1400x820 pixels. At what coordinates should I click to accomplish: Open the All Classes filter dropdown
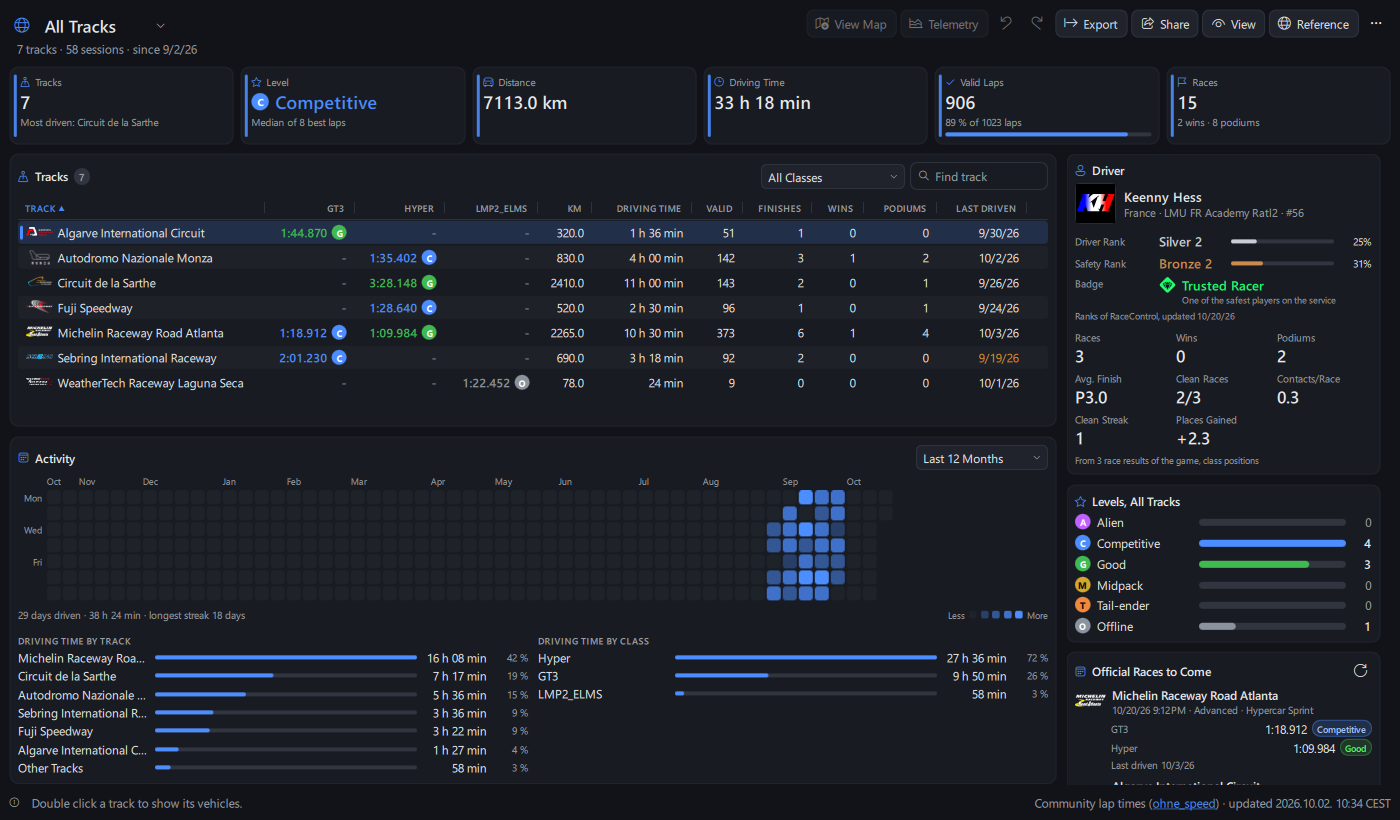[832, 177]
